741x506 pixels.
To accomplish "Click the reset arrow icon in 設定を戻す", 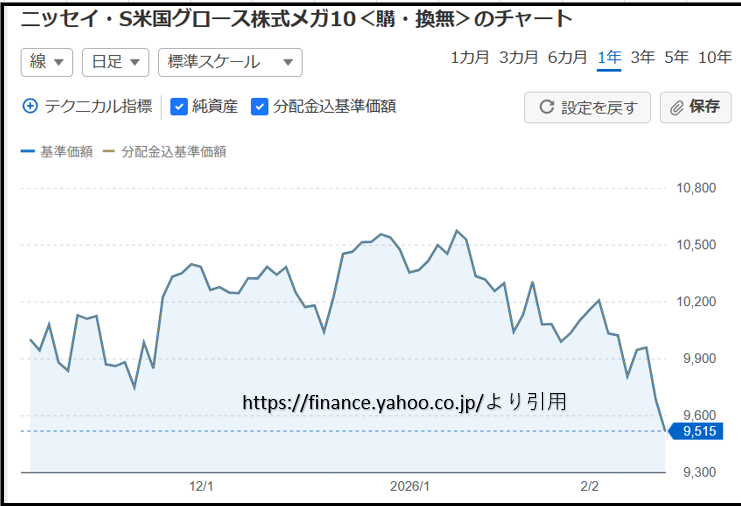I will point(547,108).
